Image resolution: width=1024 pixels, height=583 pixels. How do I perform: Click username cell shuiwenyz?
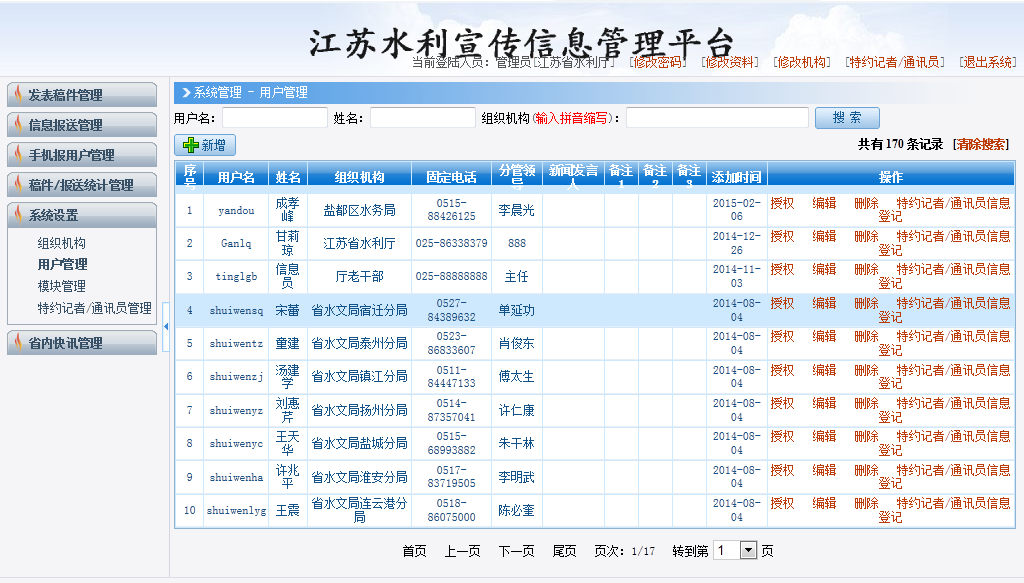[x=236, y=410]
